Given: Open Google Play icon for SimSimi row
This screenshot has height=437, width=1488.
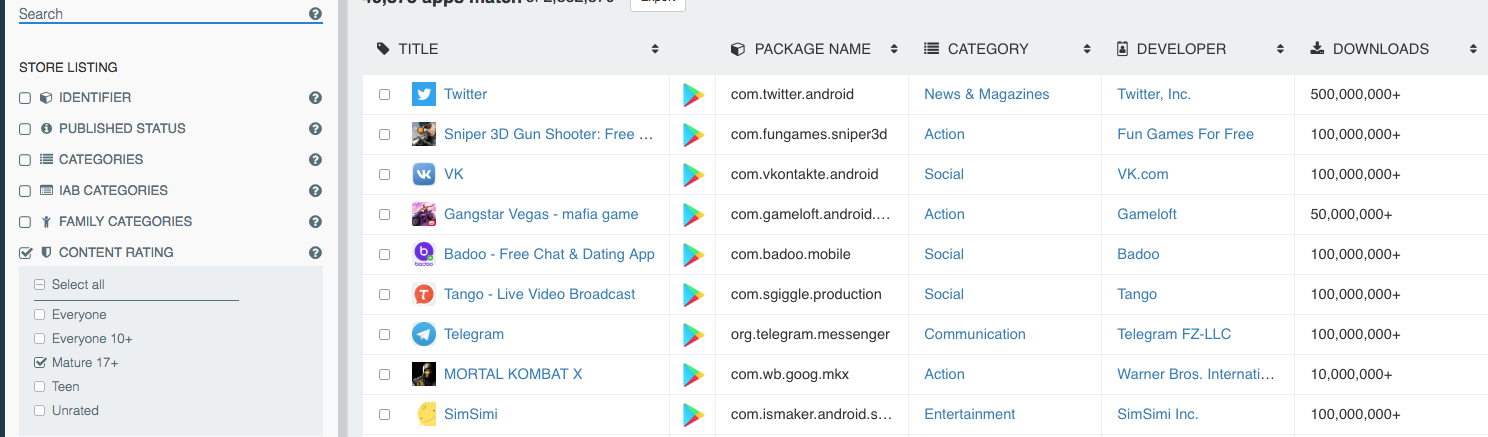Looking at the screenshot, I should pos(693,414).
